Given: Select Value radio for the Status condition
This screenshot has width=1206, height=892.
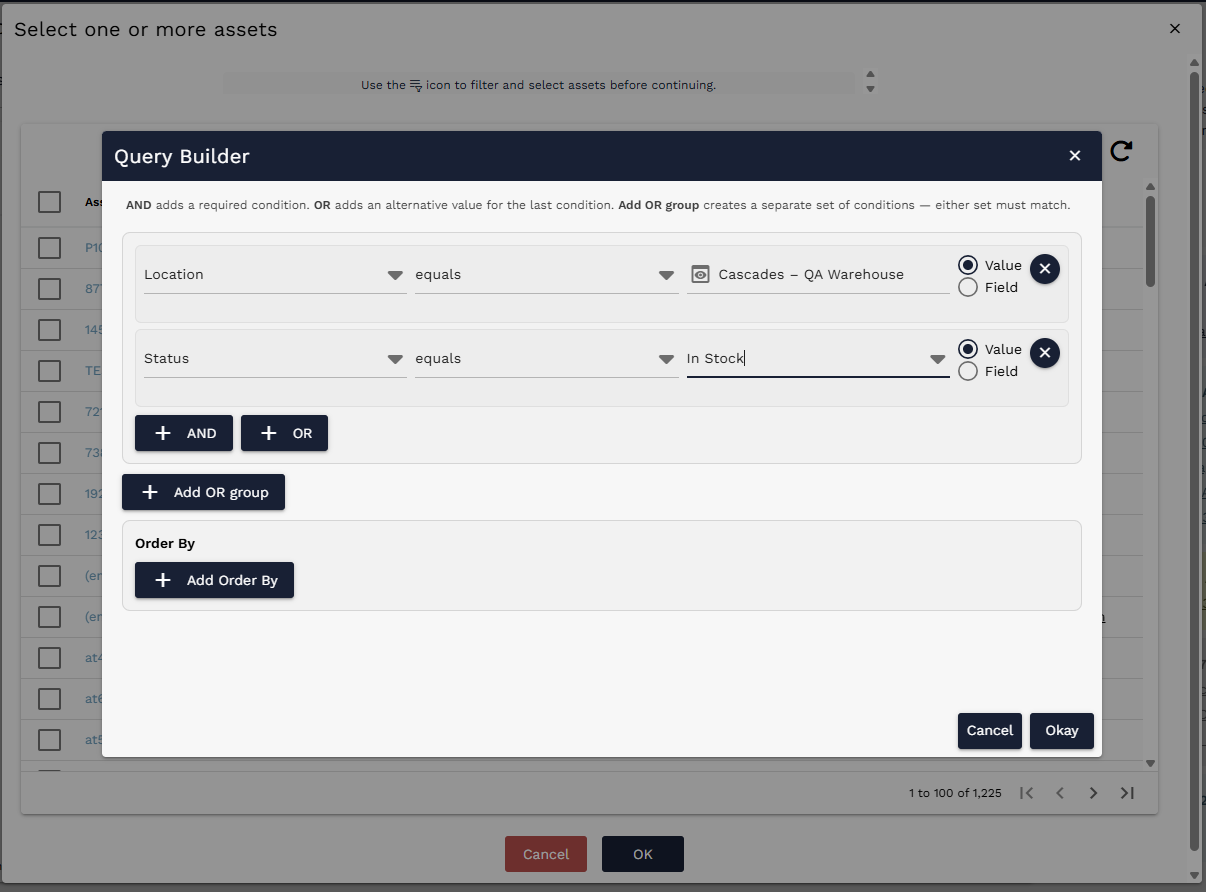Looking at the screenshot, I should click(x=968, y=349).
